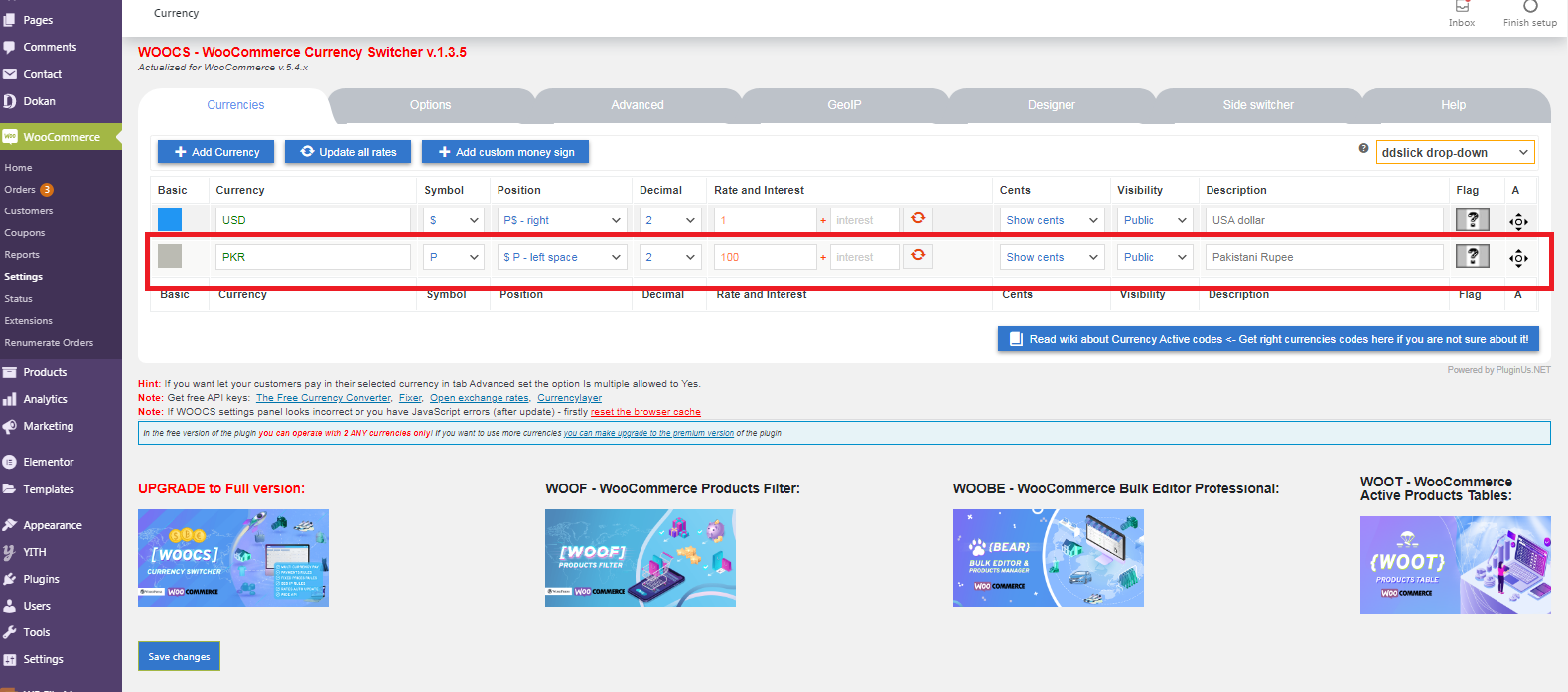Viewport: 1568px width, 692px height.
Task: Click Update all rates button
Action: 349,152
